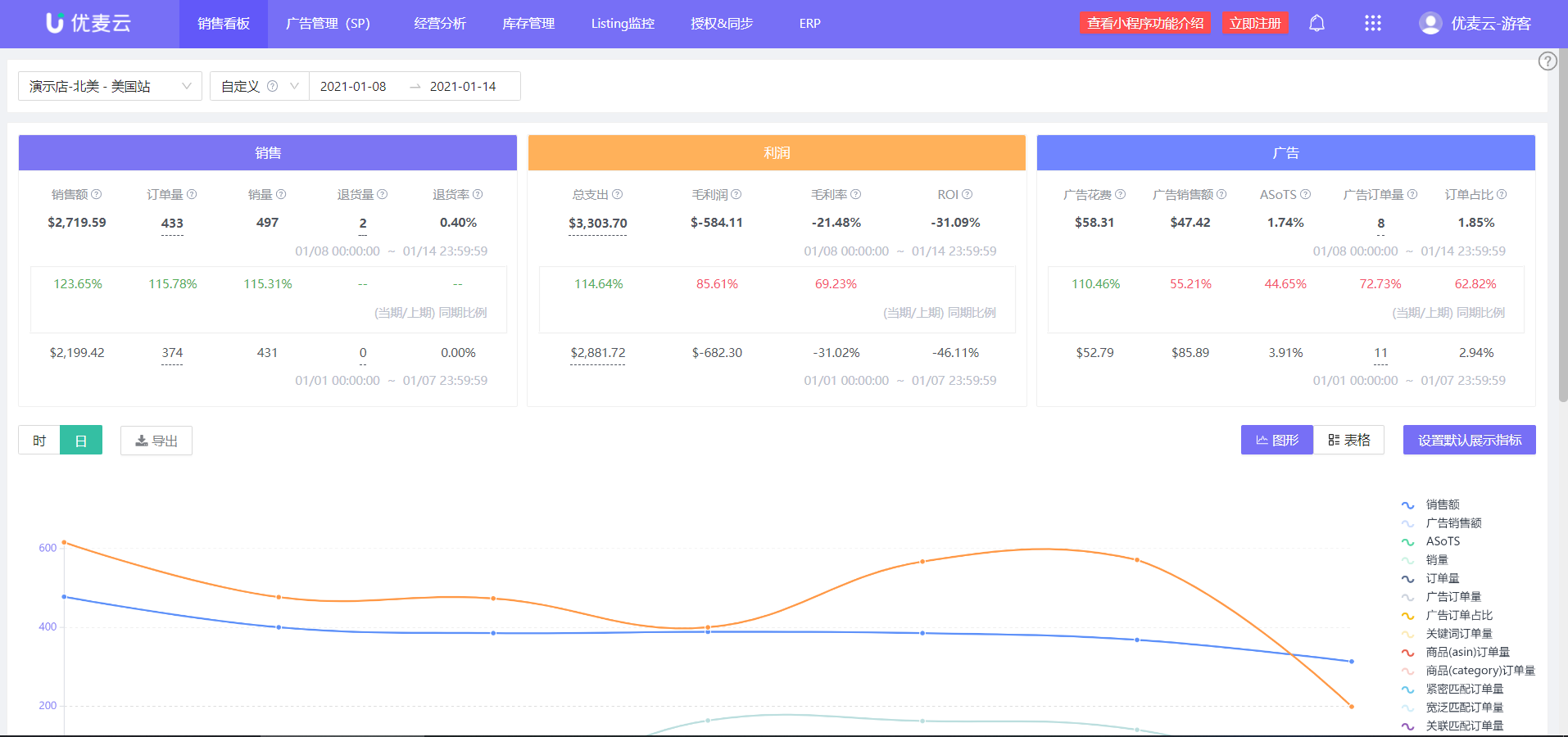Go to the 库存管理 tab

[528, 24]
